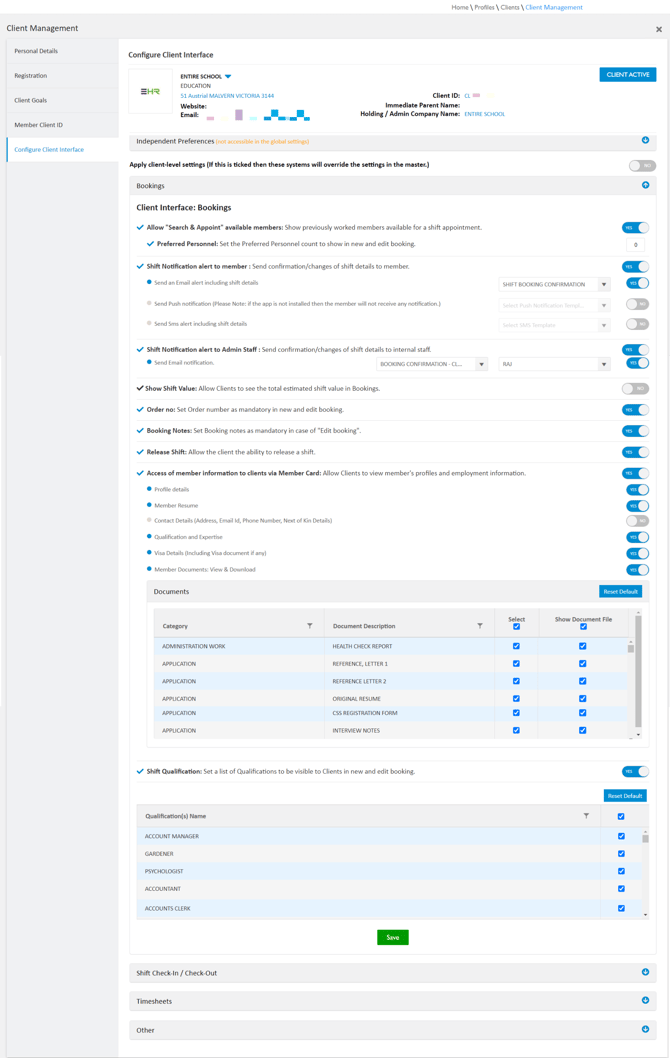Toggle Profile details access switch
The width and height of the screenshot is (670, 1058).
(638, 490)
